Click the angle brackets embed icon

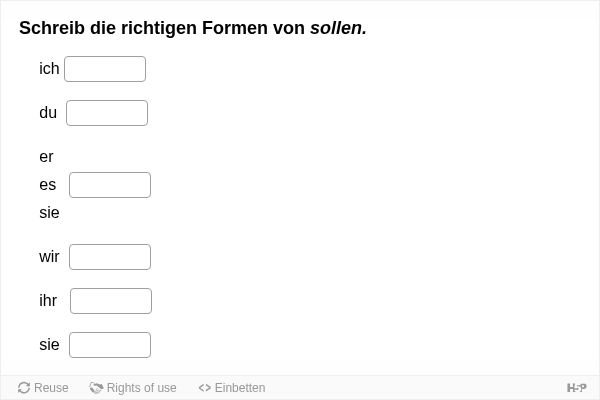(x=205, y=388)
